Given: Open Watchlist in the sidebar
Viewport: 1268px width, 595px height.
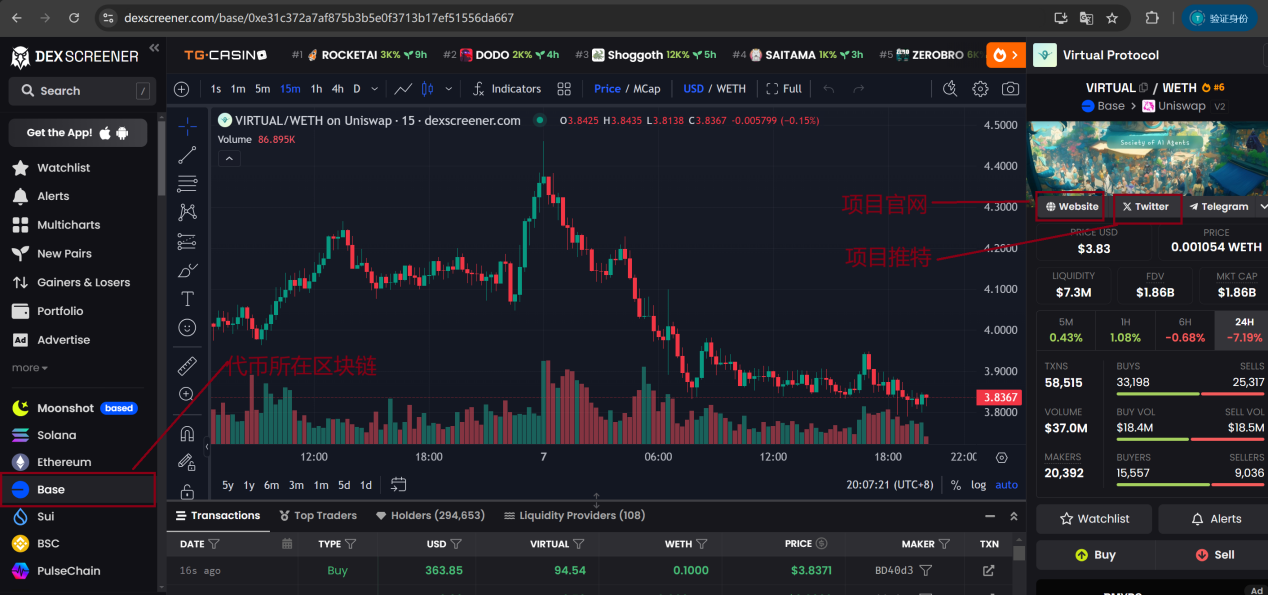Looking at the screenshot, I should (x=64, y=168).
